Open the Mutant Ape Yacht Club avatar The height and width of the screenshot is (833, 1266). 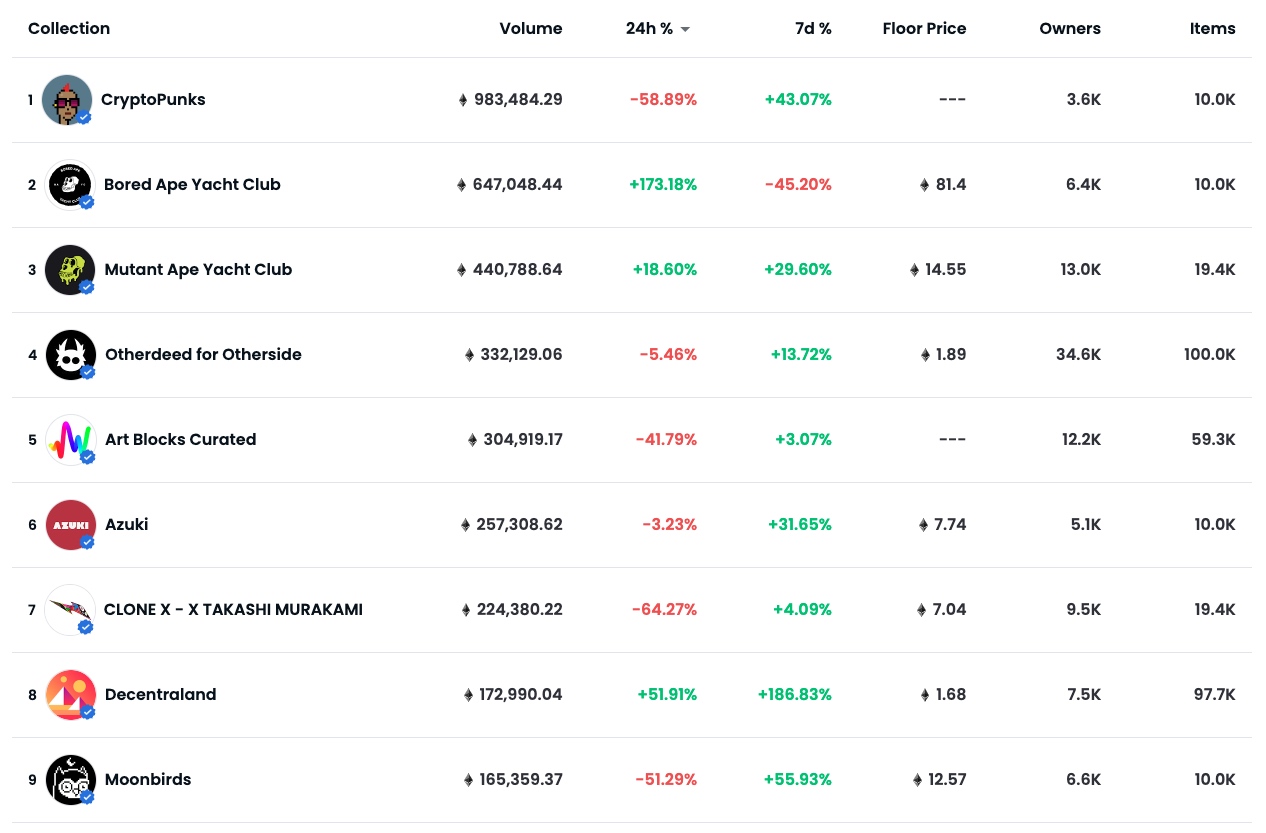click(70, 270)
